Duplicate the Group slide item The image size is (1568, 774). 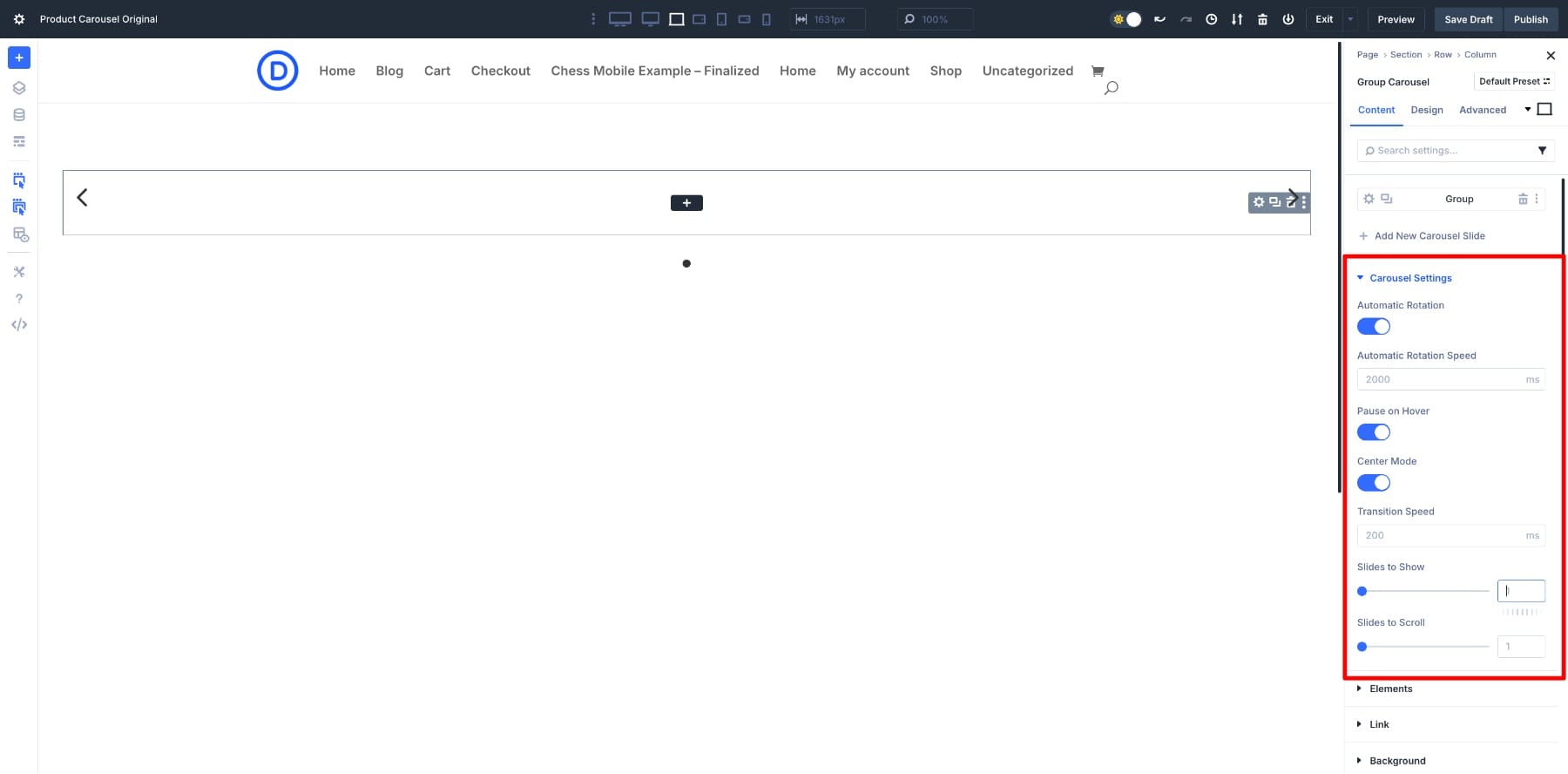[1387, 199]
